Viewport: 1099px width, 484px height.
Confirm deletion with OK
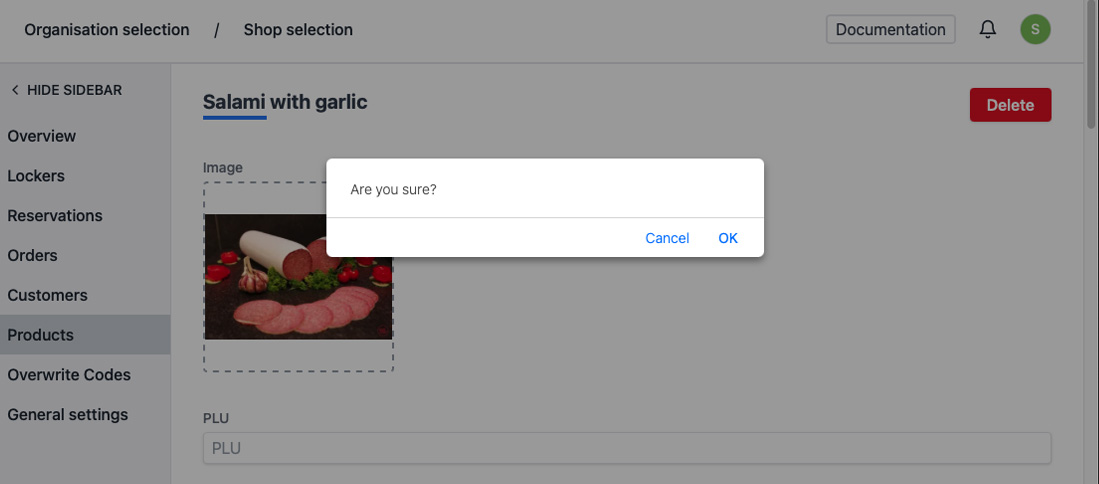728,238
